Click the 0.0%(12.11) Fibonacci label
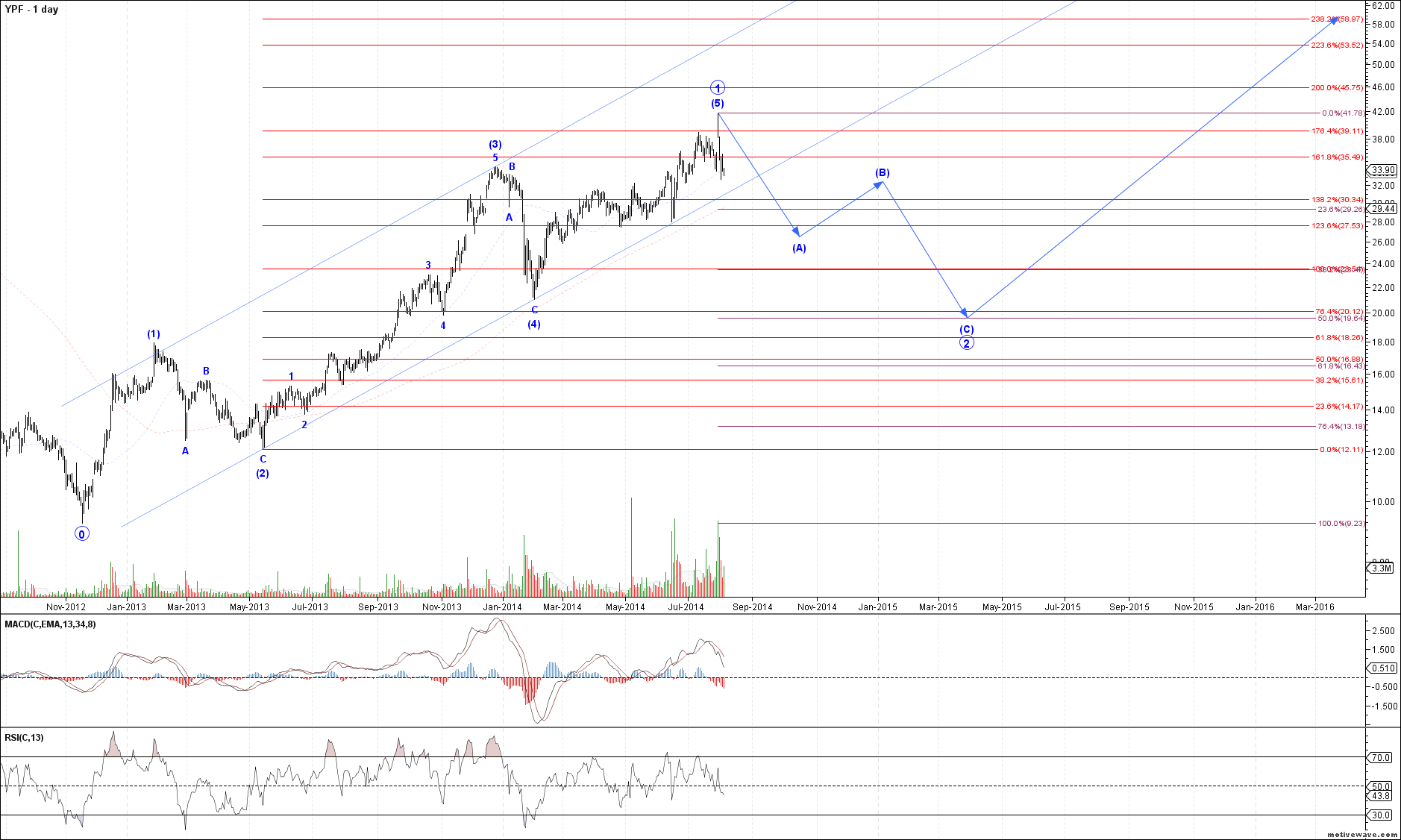 pyautogui.click(x=1341, y=449)
